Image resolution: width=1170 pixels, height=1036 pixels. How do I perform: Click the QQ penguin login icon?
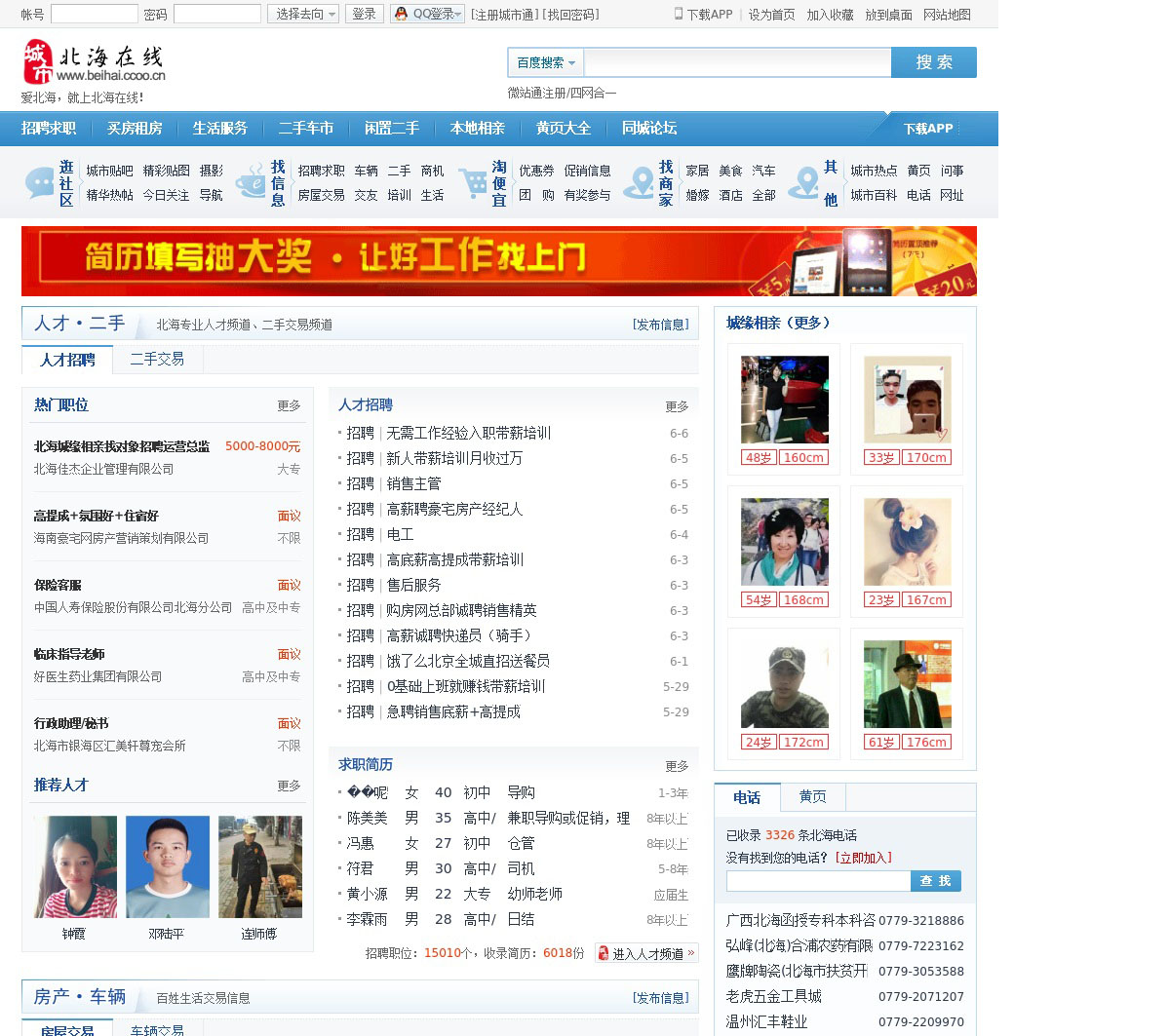click(401, 14)
